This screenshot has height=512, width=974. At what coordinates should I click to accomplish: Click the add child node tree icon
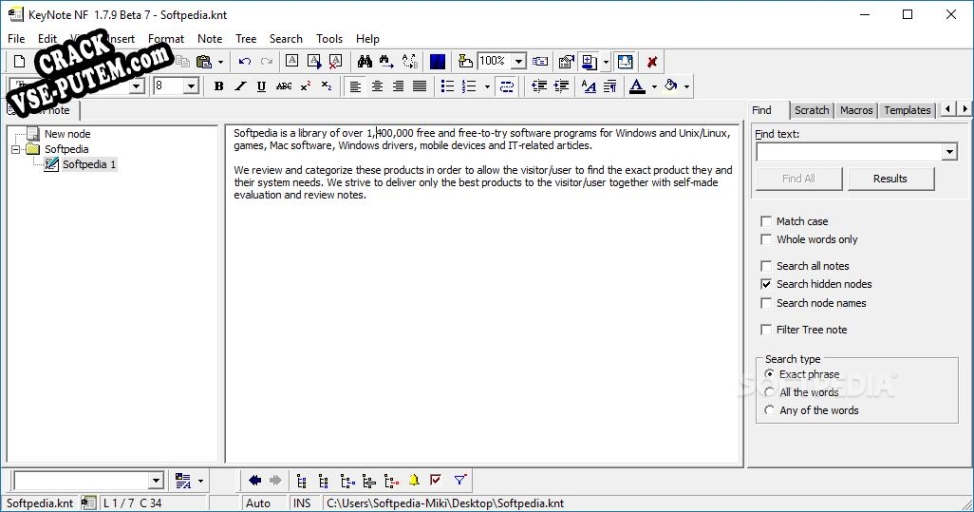(347, 480)
